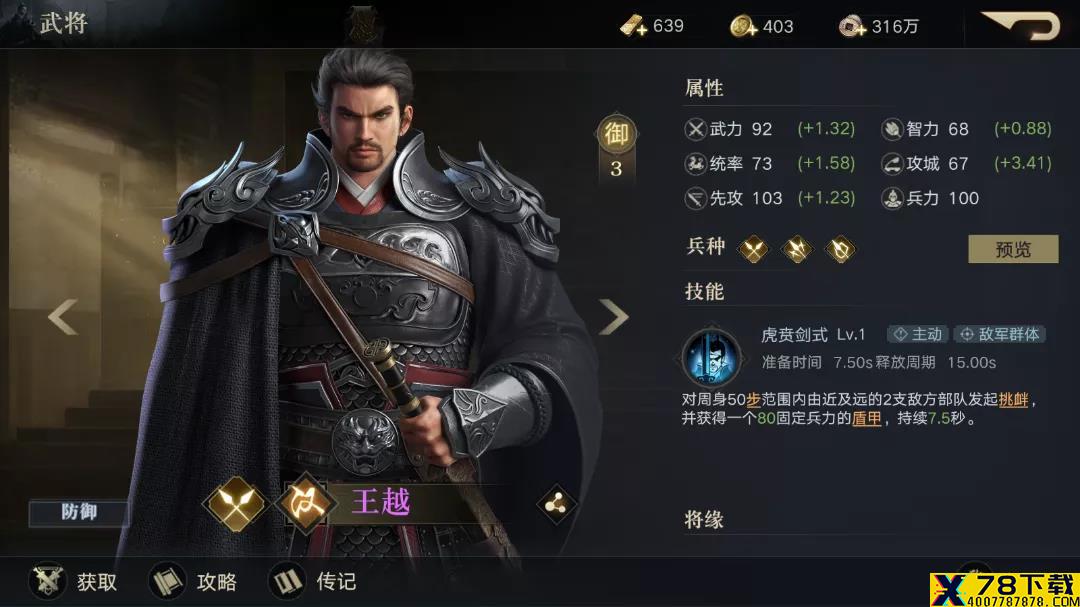This screenshot has height=607, width=1080.
Task: Open the 传记 biography tab
Action: tap(313, 582)
